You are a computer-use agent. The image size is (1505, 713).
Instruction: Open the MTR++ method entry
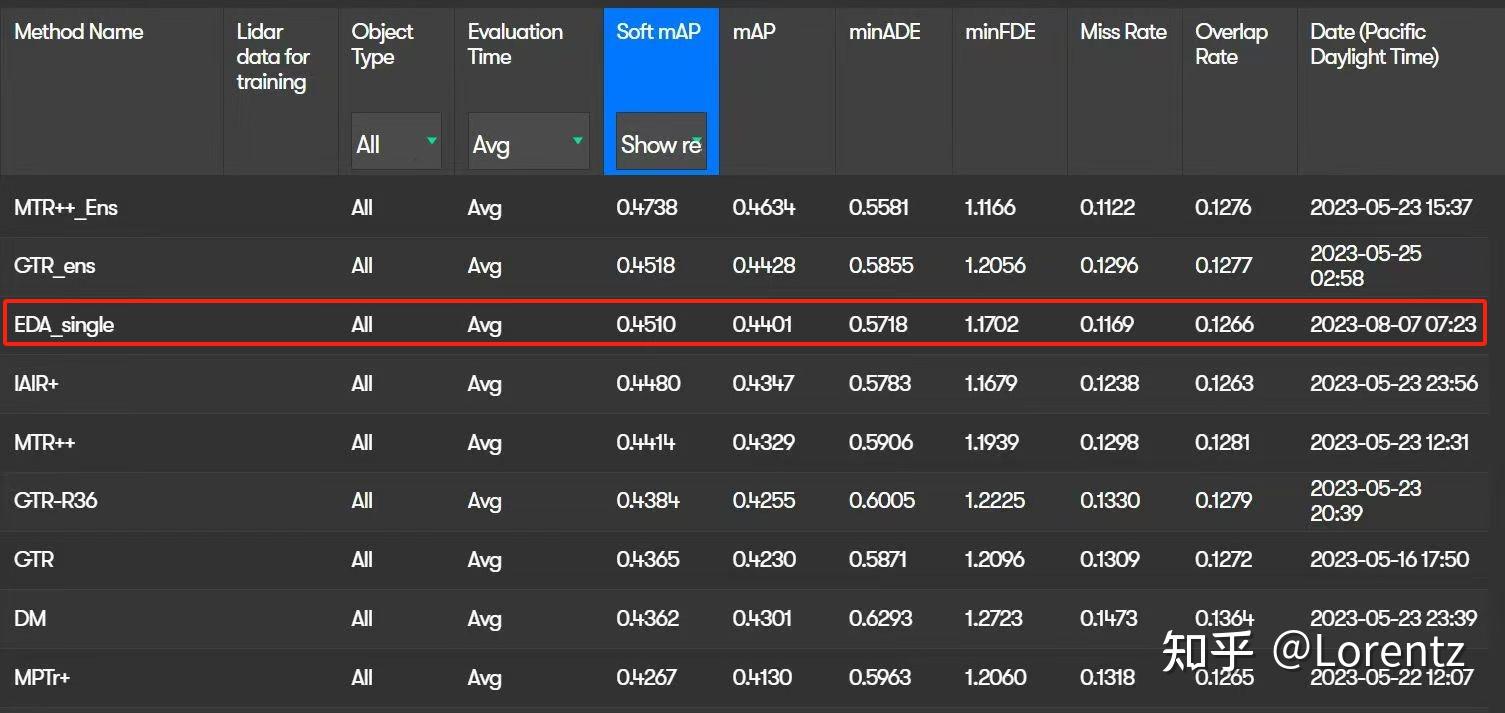pyautogui.click(x=45, y=442)
